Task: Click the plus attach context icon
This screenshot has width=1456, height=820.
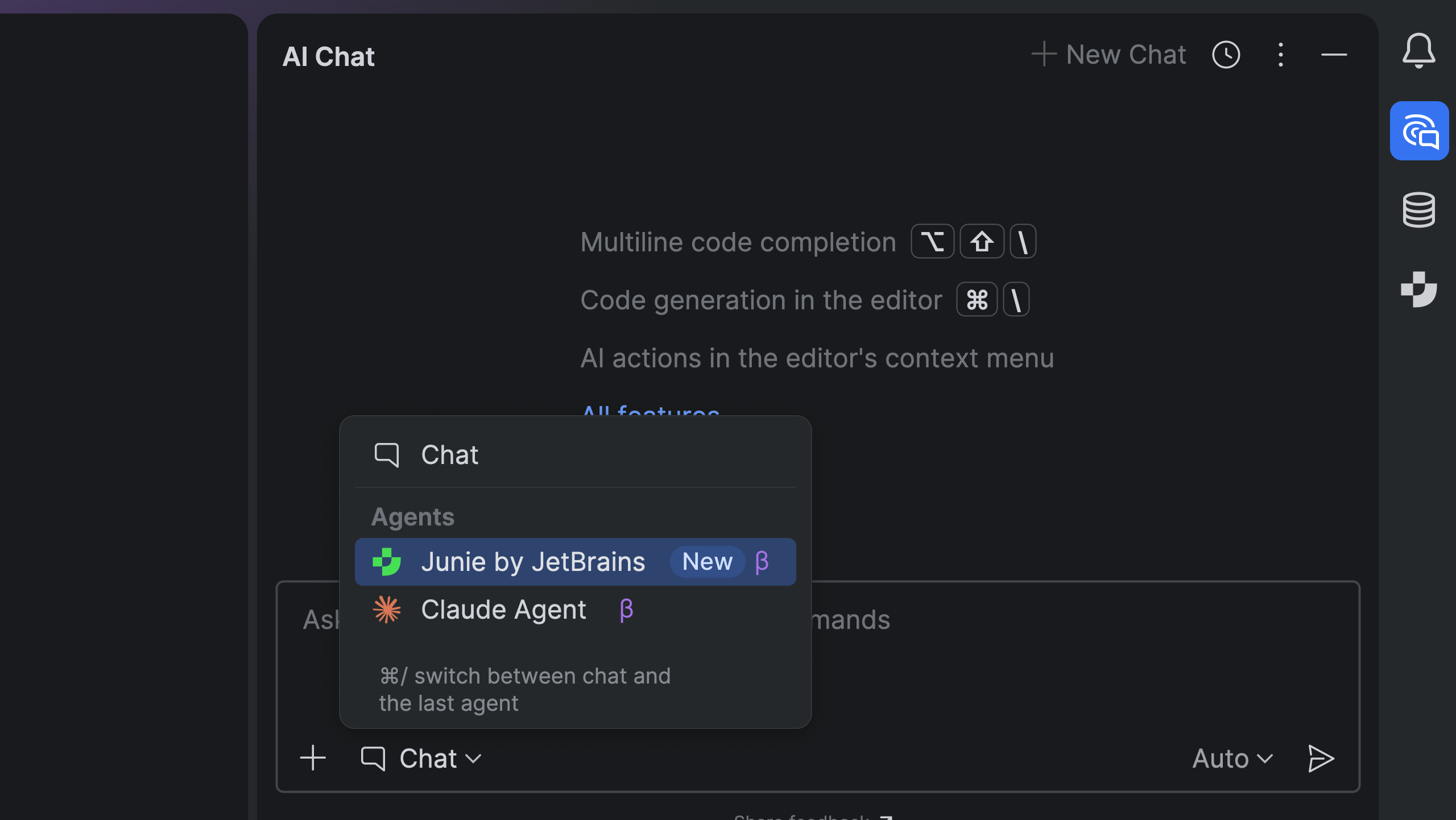Action: coord(313,758)
